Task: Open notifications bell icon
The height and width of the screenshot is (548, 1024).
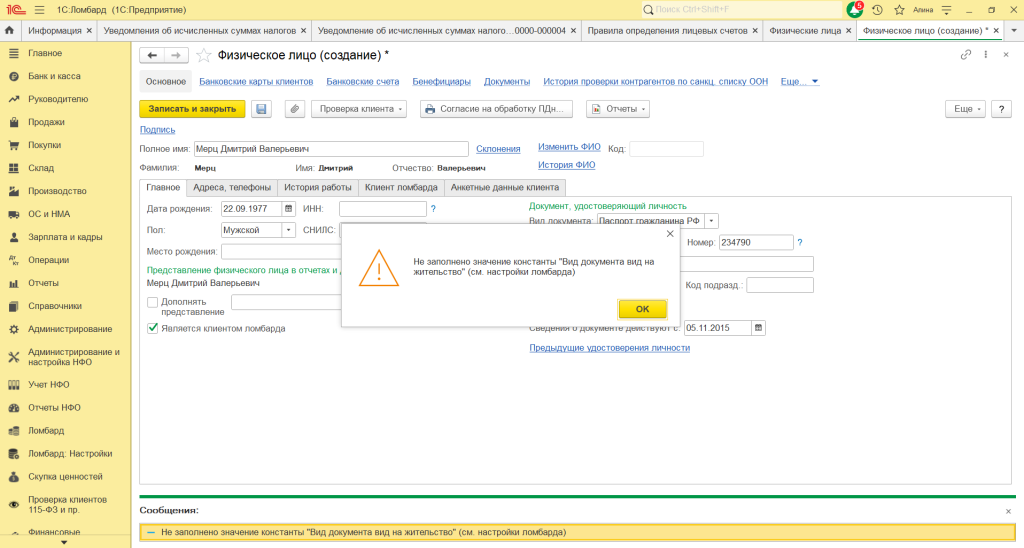Action: click(854, 9)
